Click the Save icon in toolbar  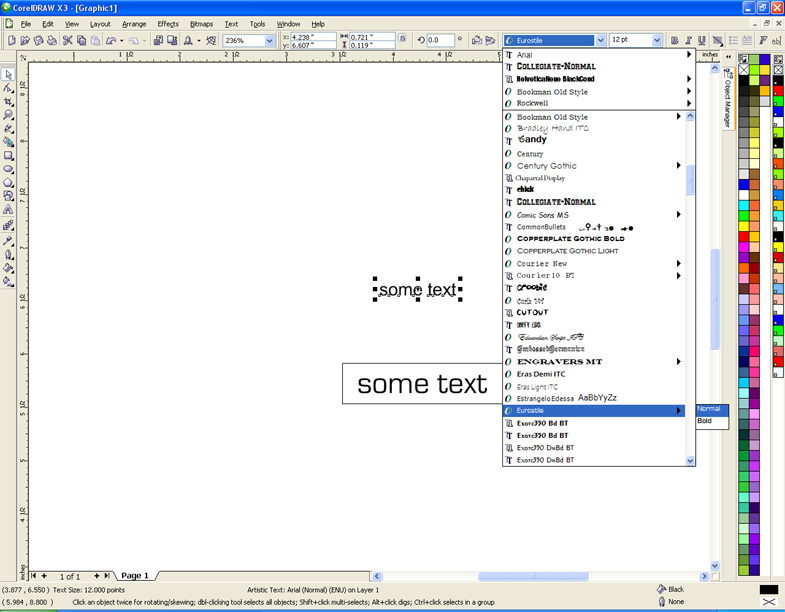coord(39,41)
